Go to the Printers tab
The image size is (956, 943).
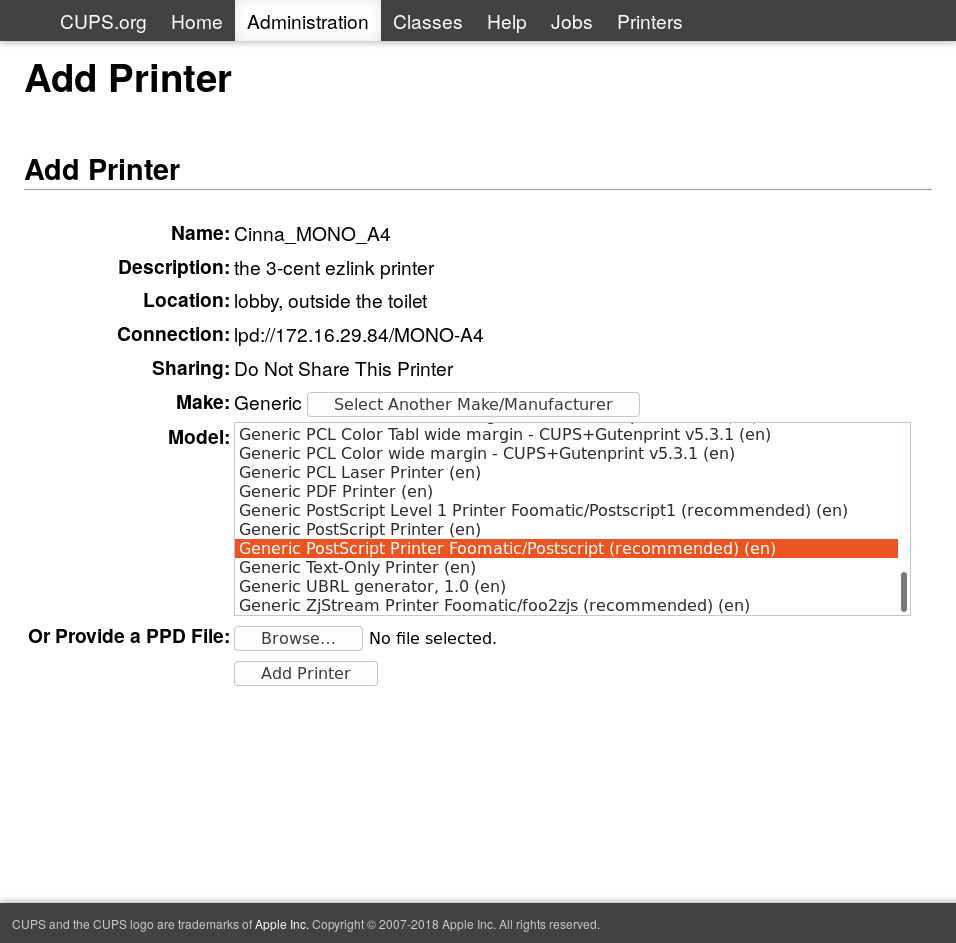[649, 22]
